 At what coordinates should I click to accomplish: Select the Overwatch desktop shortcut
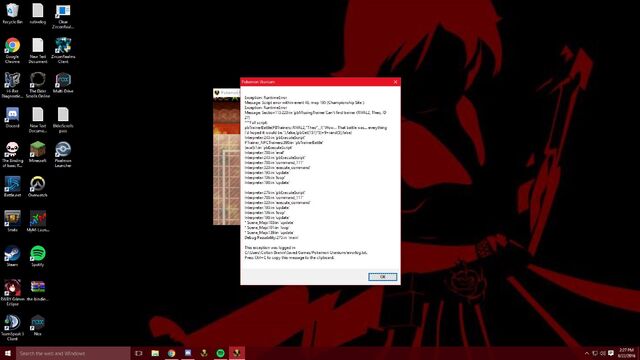(38, 187)
